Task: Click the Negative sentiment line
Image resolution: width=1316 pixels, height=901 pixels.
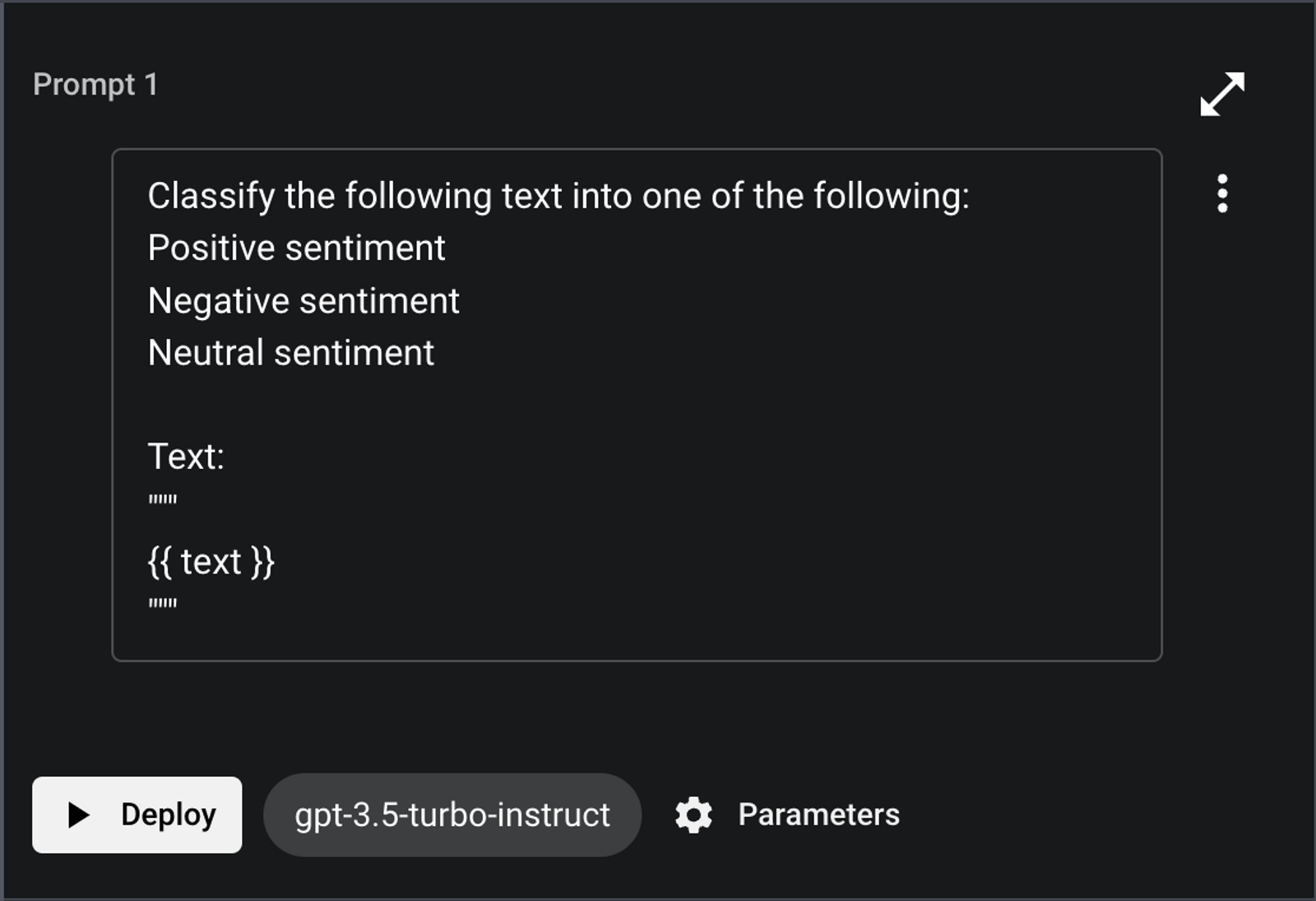Action: [304, 300]
